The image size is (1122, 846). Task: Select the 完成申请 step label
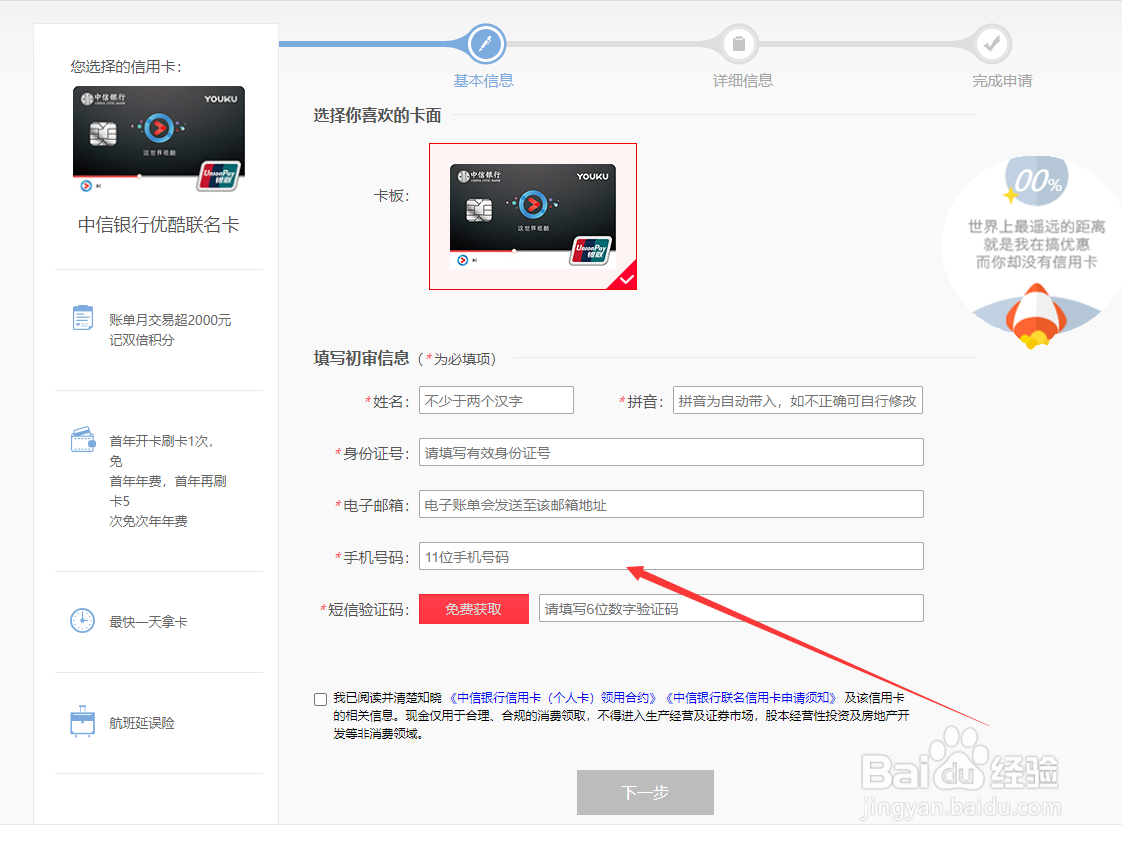click(1002, 81)
